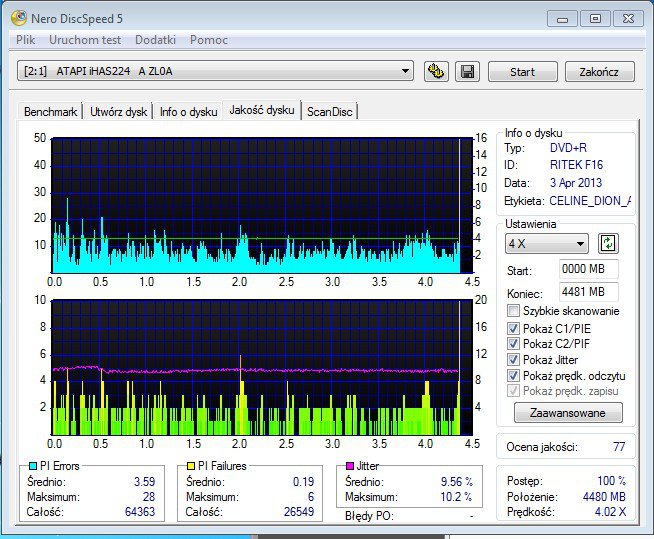Click the Położenie value 4480 MB
The width and height of the screenshot is (654, 539).
(604, 497)
